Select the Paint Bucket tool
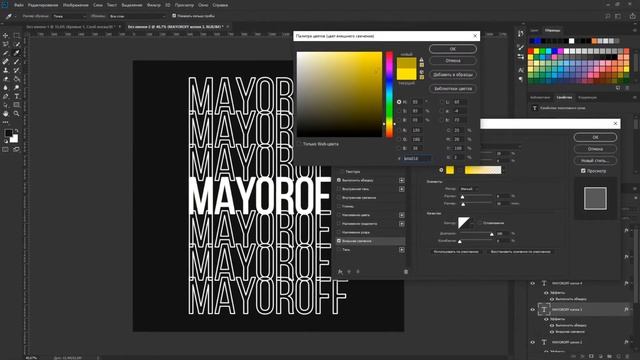 16,79
